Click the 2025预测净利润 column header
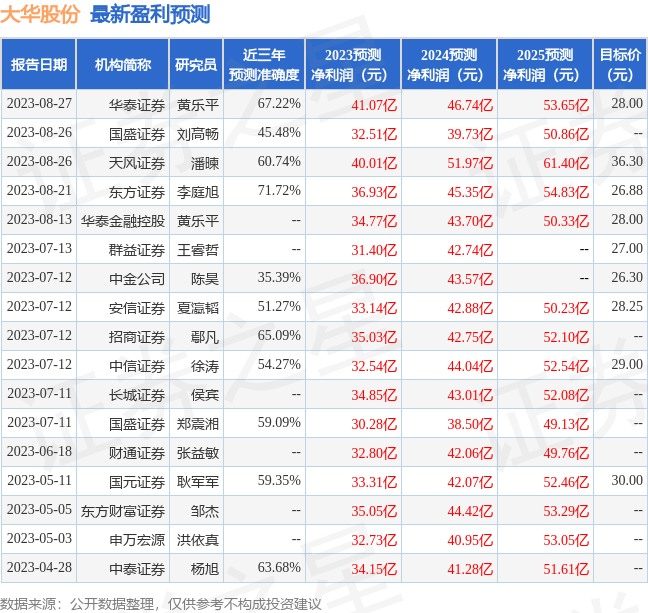This screenshot has width=648, height=613. 545,64
